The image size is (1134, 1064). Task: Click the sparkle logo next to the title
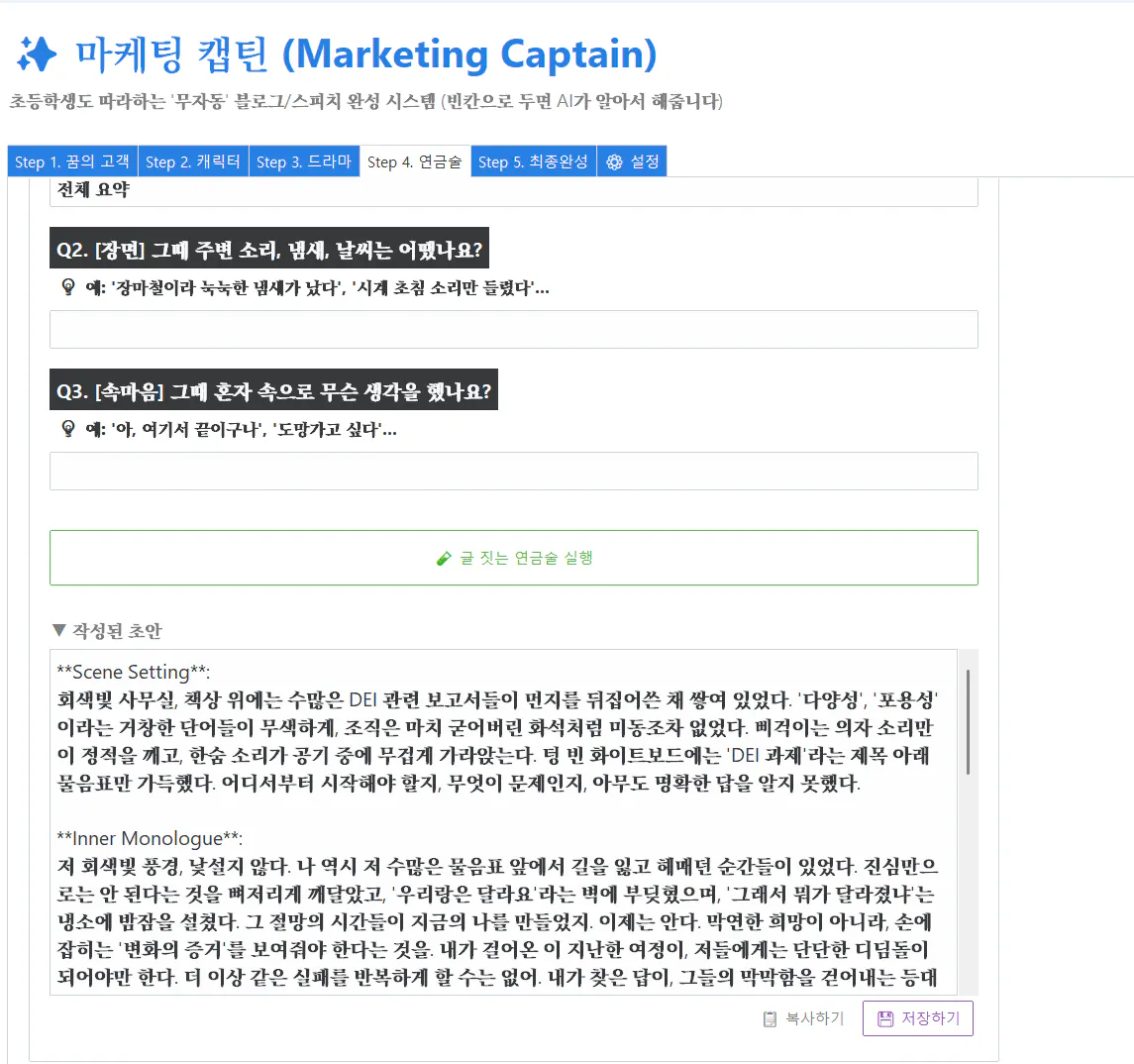[37, 54]
